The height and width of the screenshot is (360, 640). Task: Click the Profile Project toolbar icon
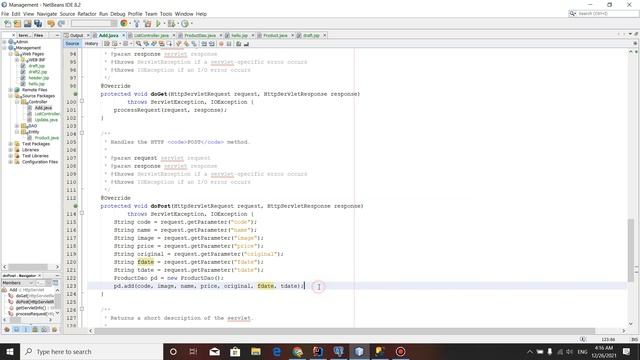[x=185, y=24]
